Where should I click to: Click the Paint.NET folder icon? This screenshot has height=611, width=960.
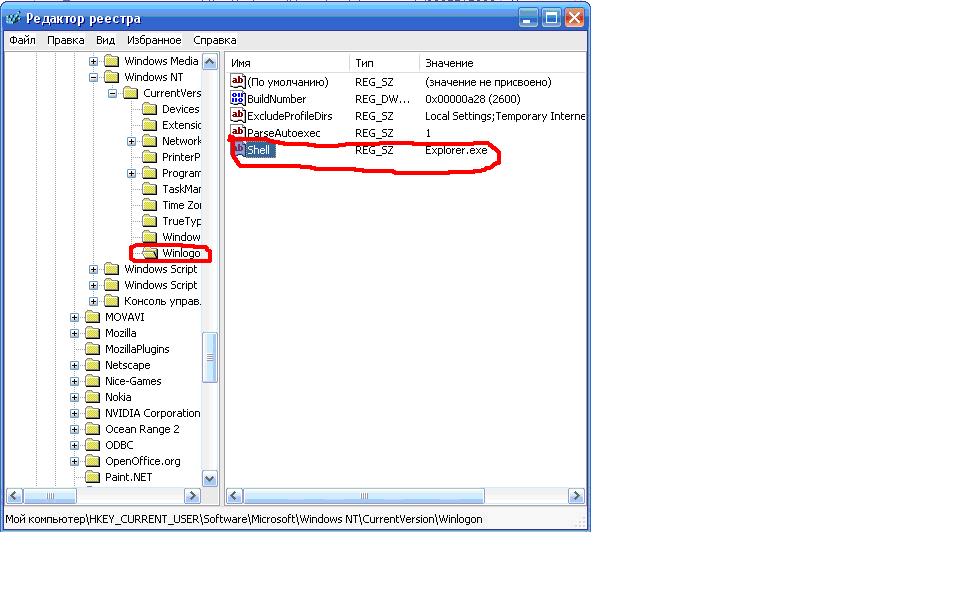tap(92, 477)
